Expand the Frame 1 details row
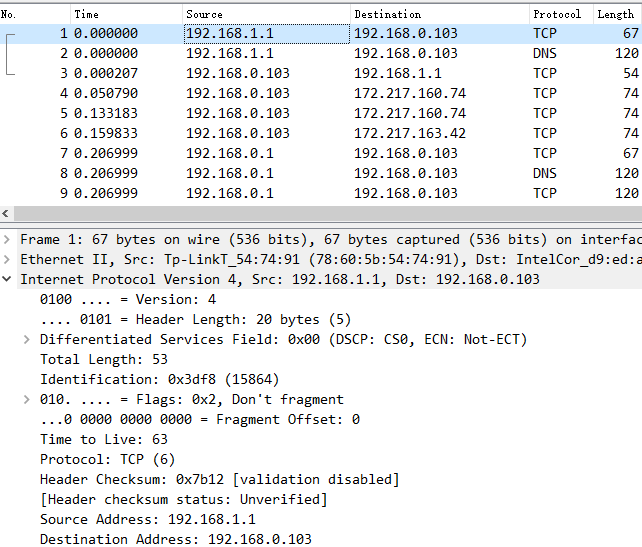642x547 pixels. point(7,240)
